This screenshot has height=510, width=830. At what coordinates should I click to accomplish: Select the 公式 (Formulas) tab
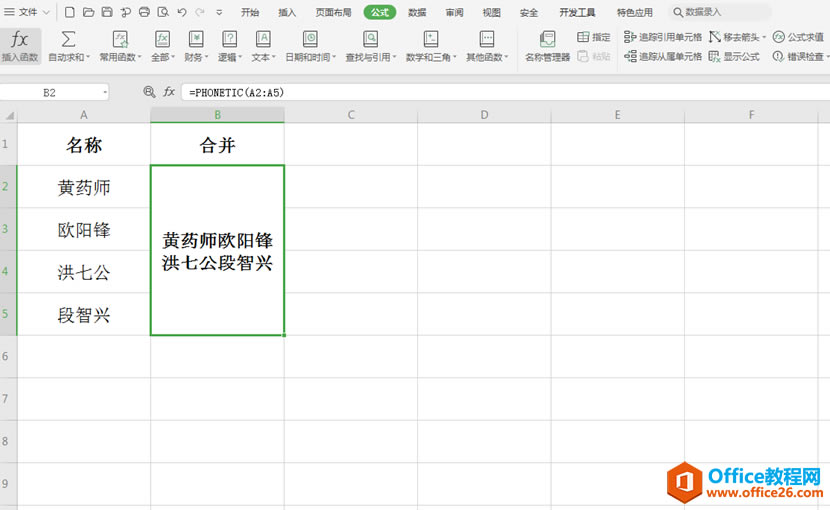pos(380,12)
